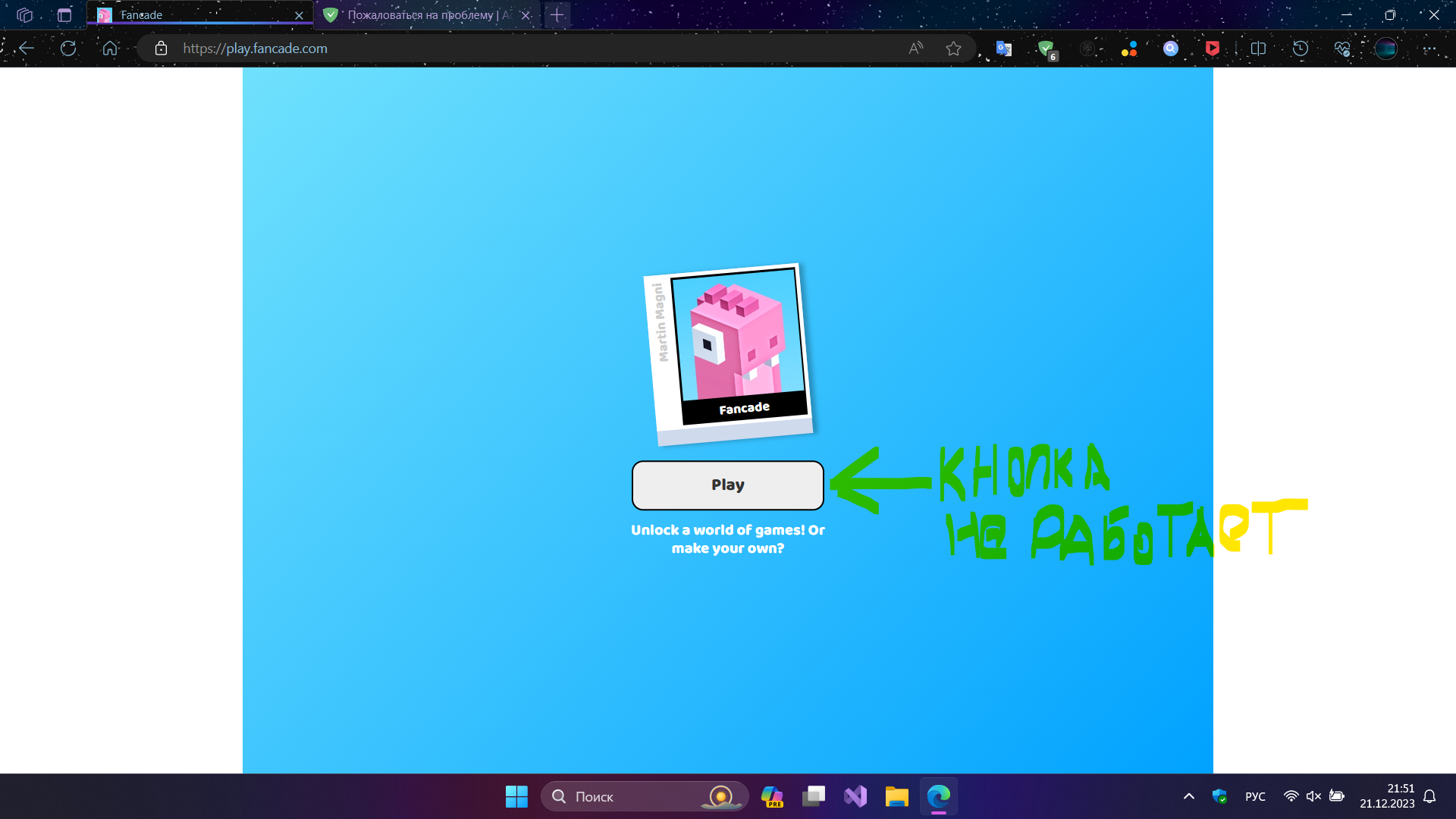Click the address bar URL field

coord(531,49)
